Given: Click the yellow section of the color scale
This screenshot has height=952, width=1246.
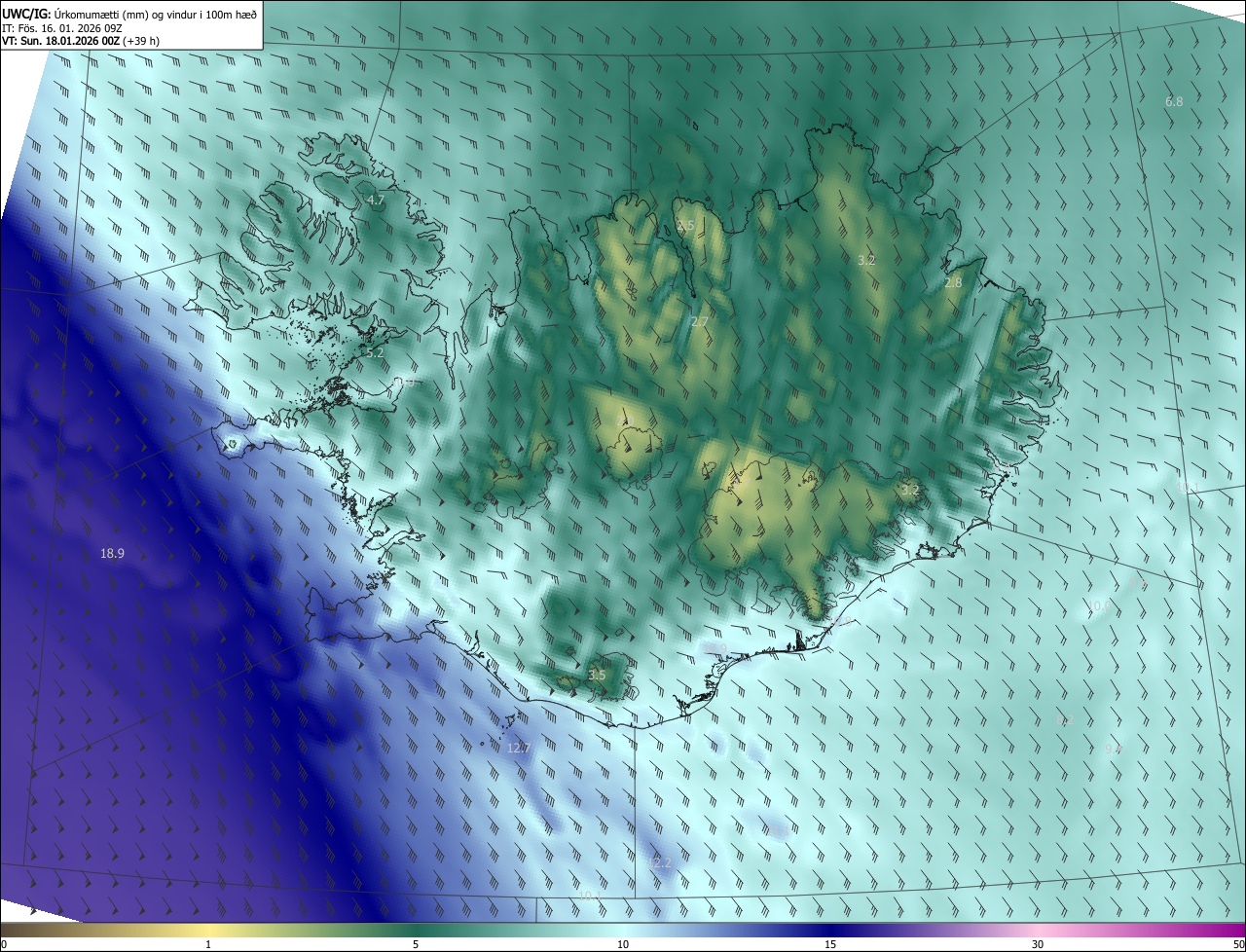Looking at the screenshot, I should pyautogui.click(x=208, y=932).
